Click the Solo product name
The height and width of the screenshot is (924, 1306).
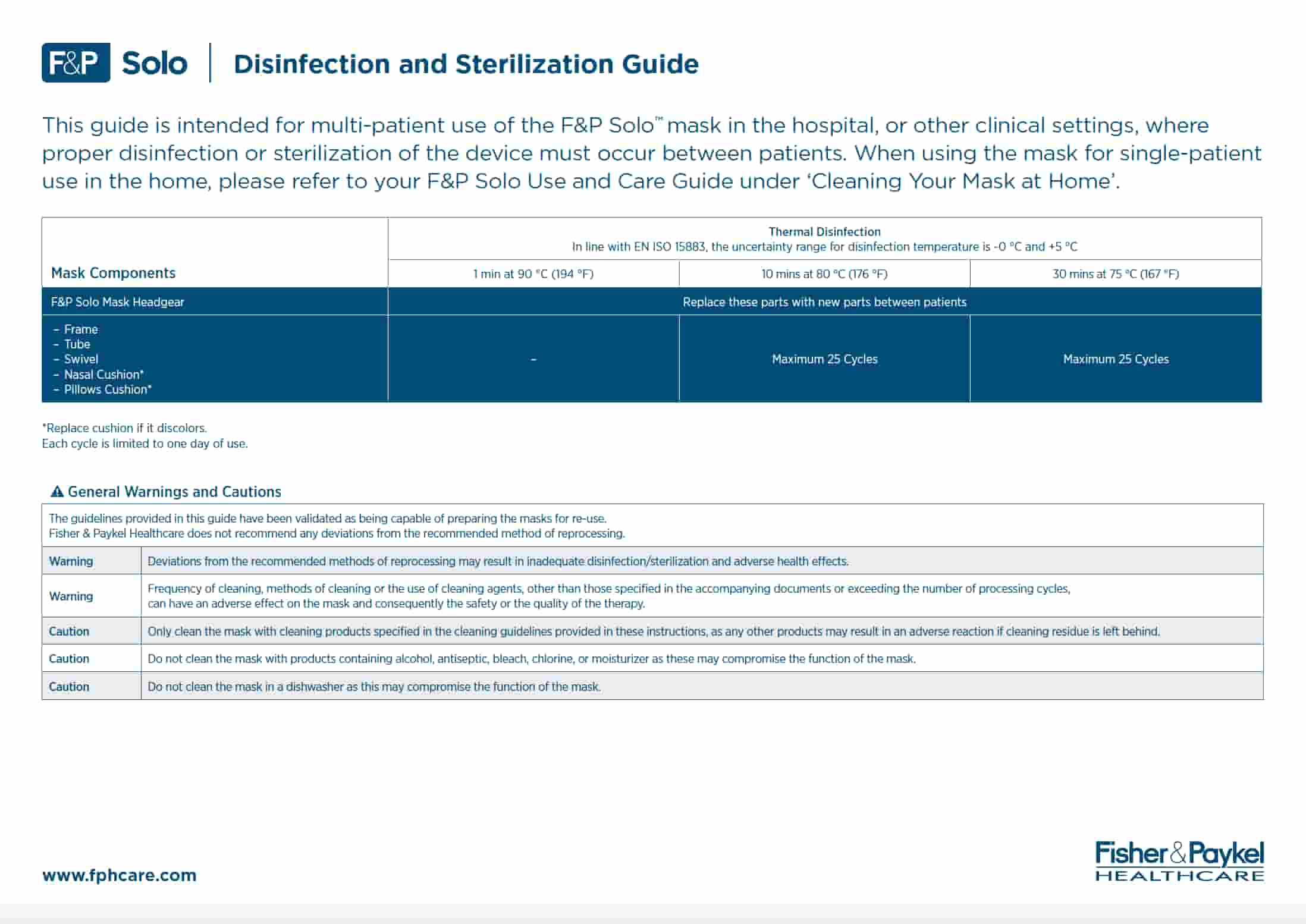pyautogui.click(x=155, y=63)
